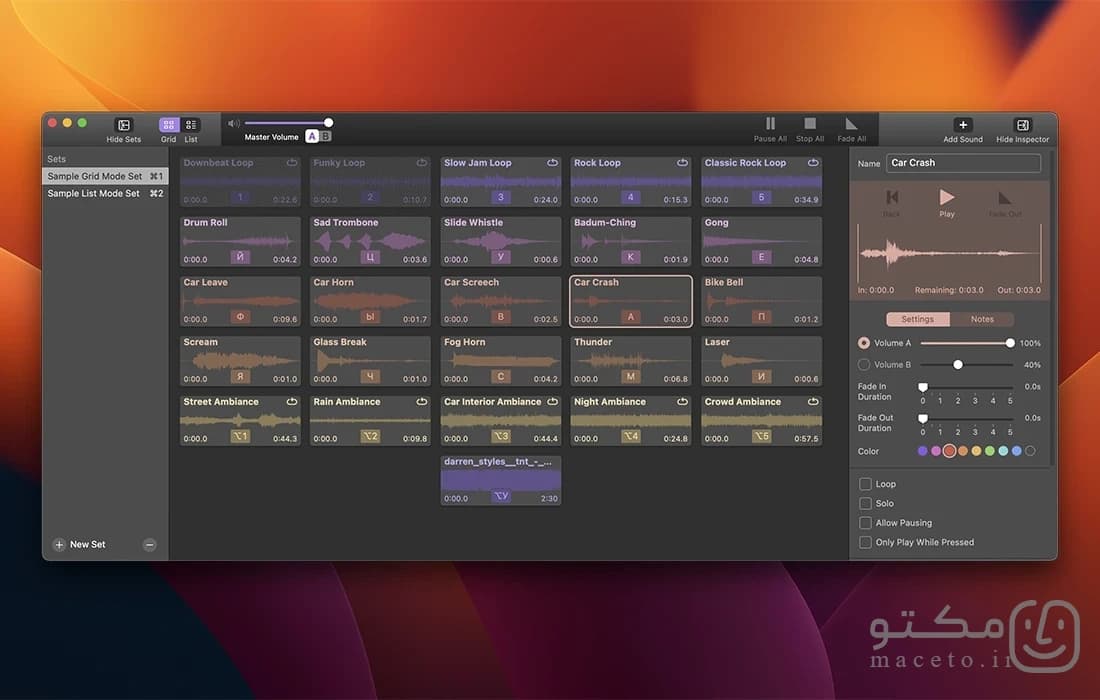Screen dimensions: 1100x700
Task: Click the New Set plus button
Action: pyautogui.click(x=59, y=544)
